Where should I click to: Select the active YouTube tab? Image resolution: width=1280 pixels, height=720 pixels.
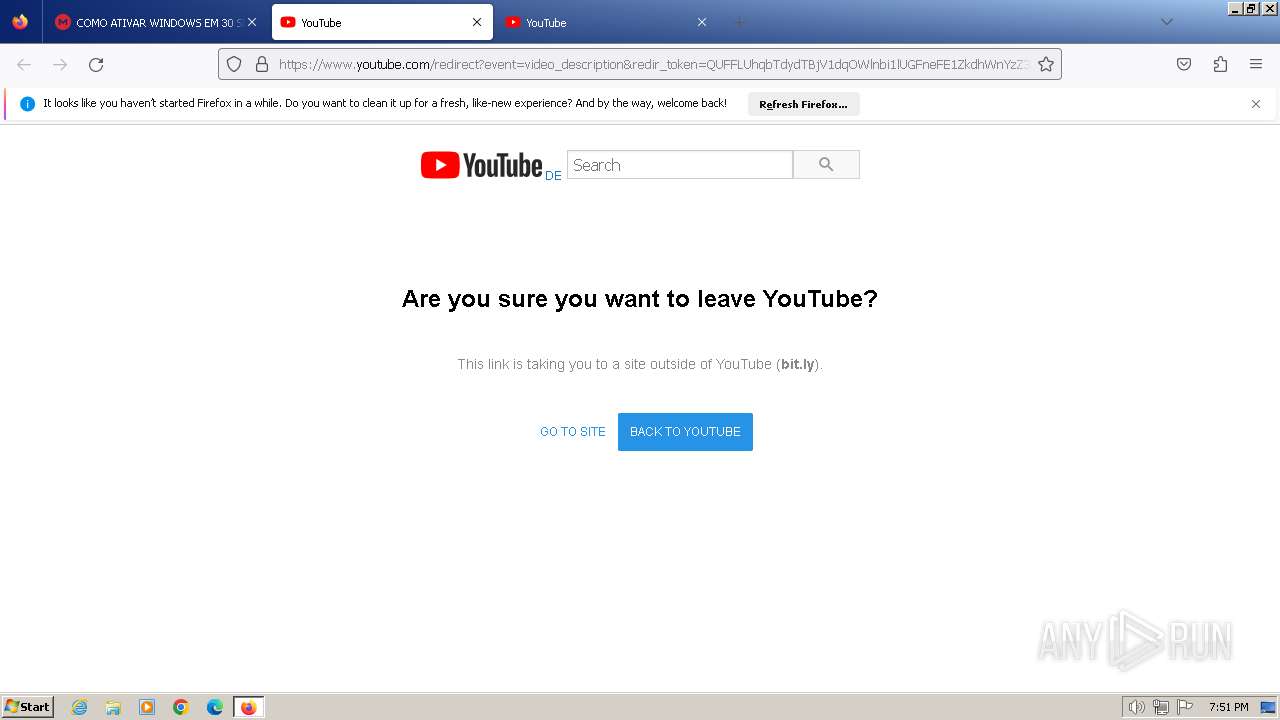coord(382,22)
